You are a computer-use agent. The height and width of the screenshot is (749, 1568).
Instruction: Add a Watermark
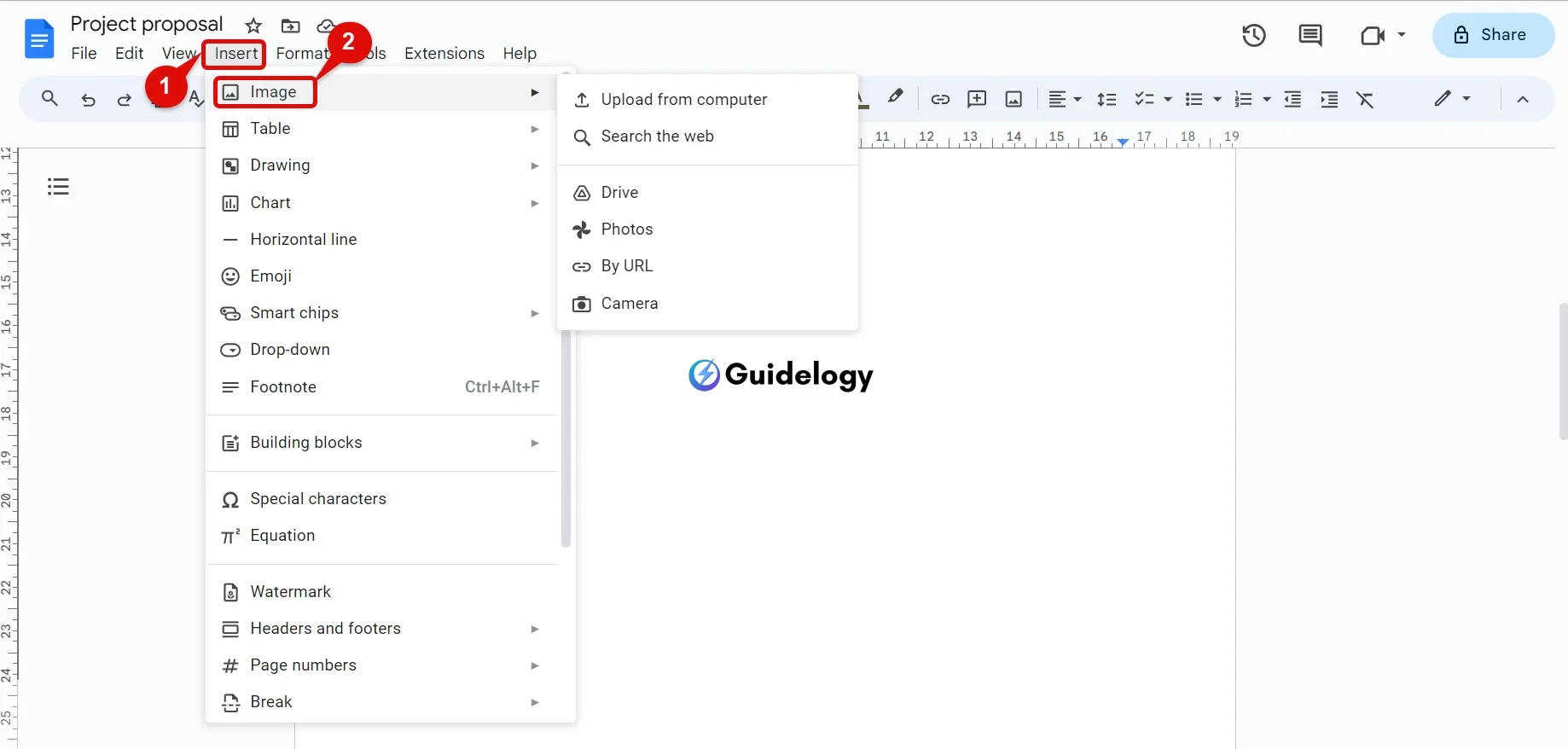tap(381, 592)
